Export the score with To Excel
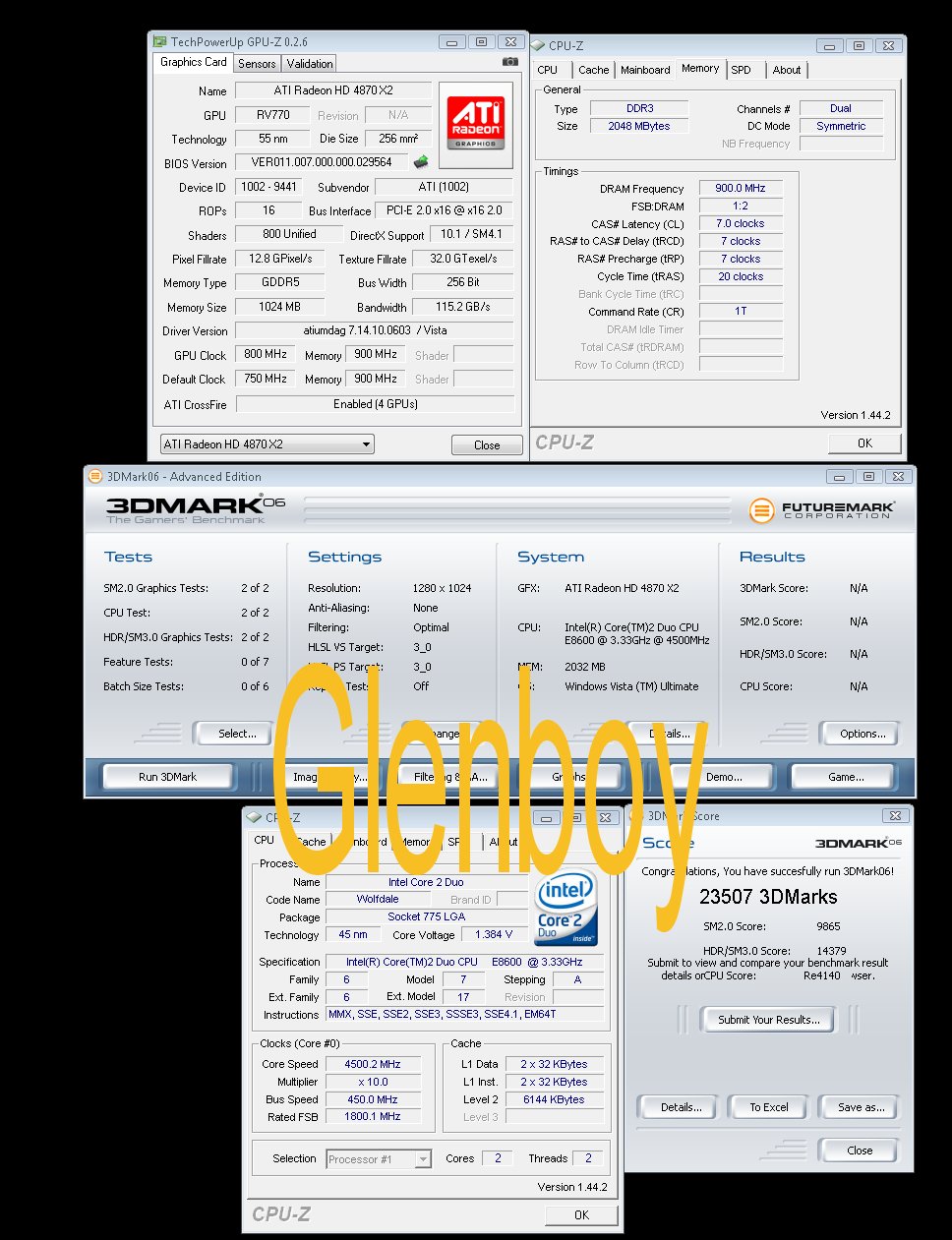Screen dimensions: 952x1240 [x=768, y=1107]
